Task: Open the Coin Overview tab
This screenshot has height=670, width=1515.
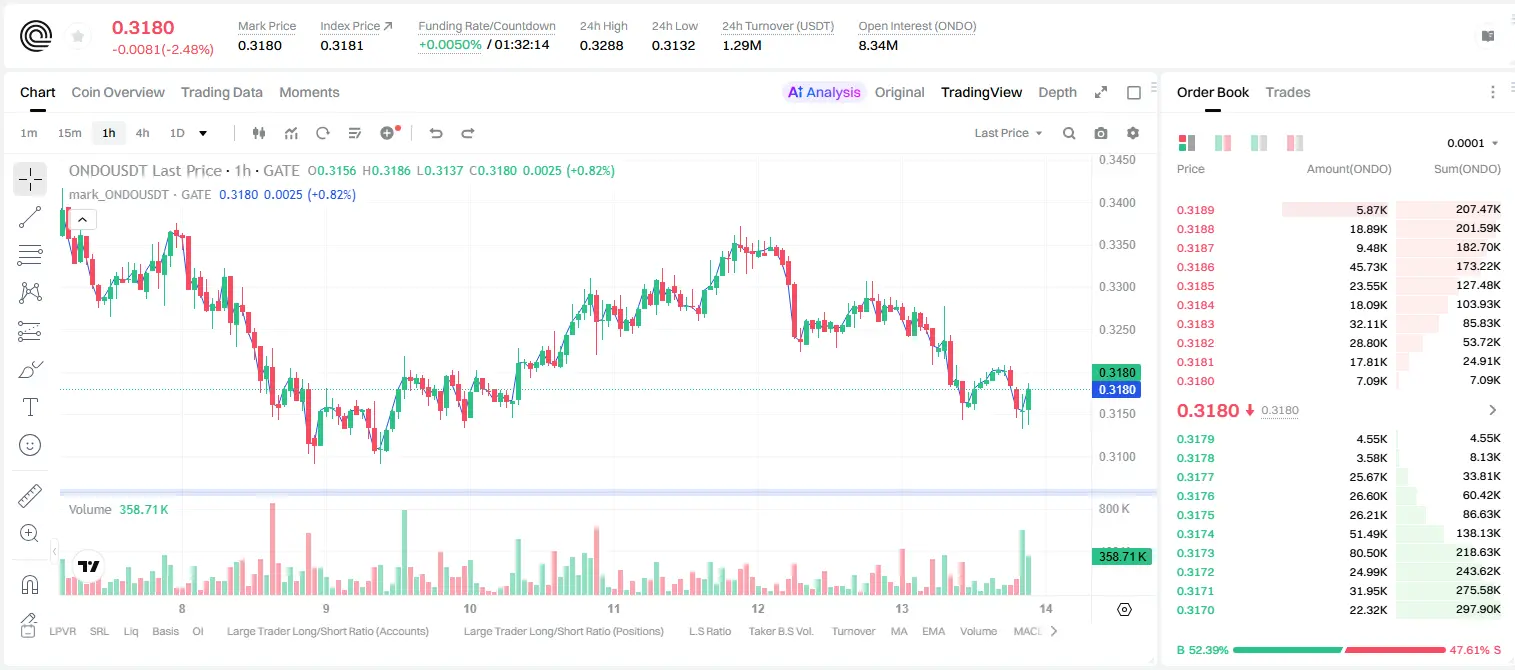Action: click(118, 92)
